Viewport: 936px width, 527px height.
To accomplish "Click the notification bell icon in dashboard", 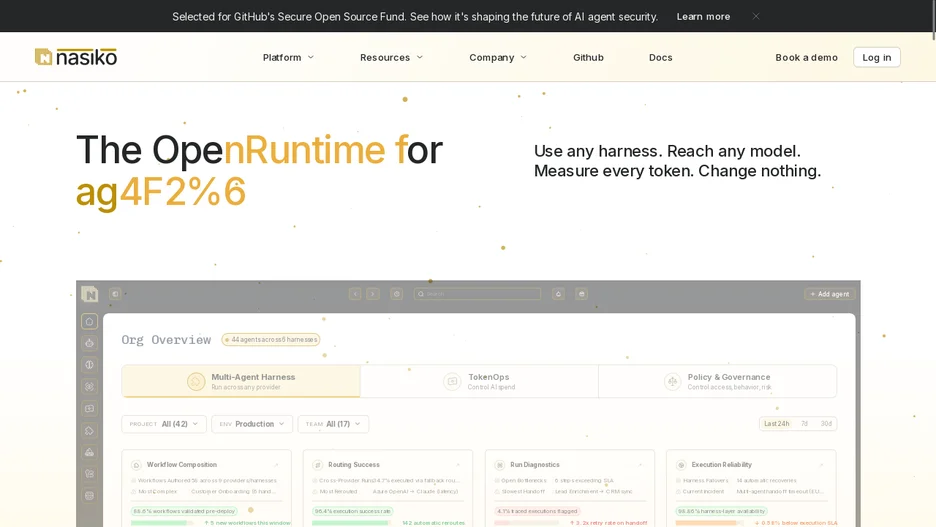I will [x=559, y=294].
